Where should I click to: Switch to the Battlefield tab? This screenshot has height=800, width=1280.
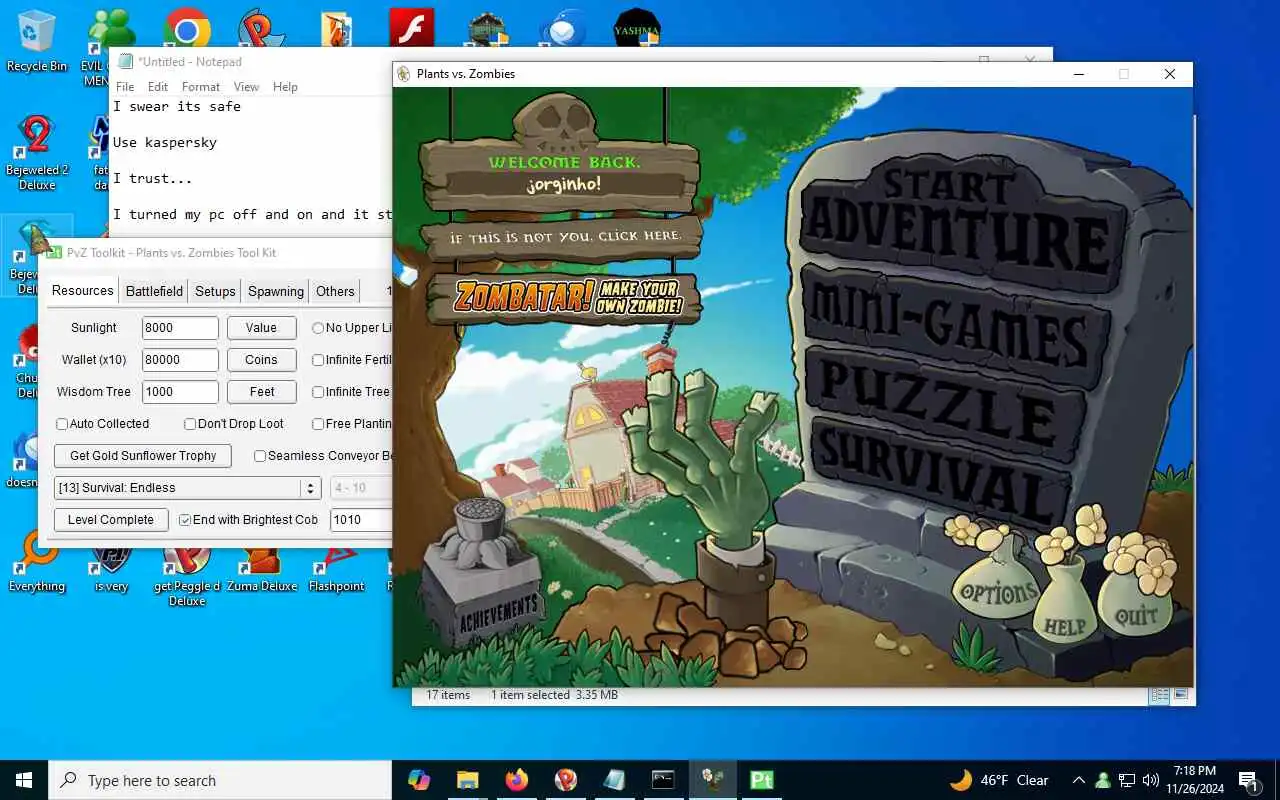[154, 291]
